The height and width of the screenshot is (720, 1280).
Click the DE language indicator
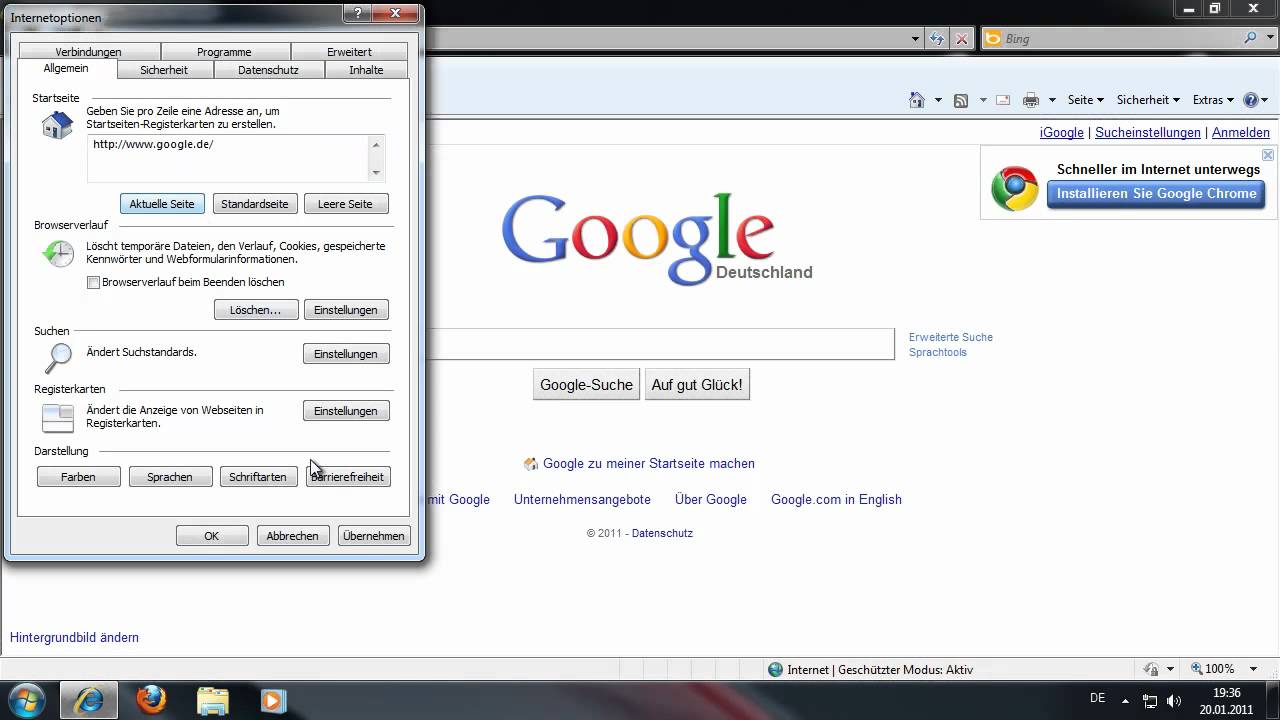(1097, 698)
